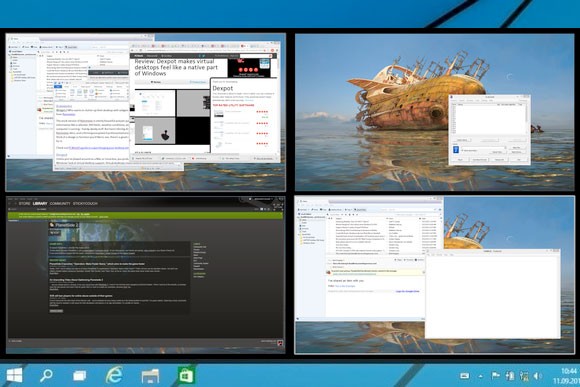This screenshot has width=580, height=387.
Task: Open the COMMUNITY tab in Steam
Action: point(60,203)
